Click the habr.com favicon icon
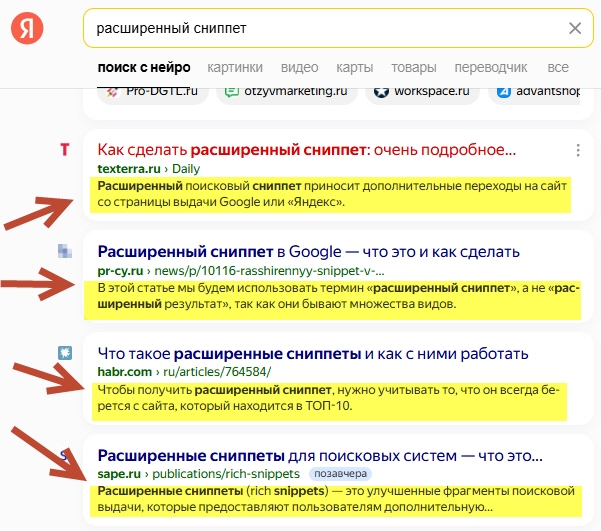This screenshot has height=531, width=601. (65, 353)
